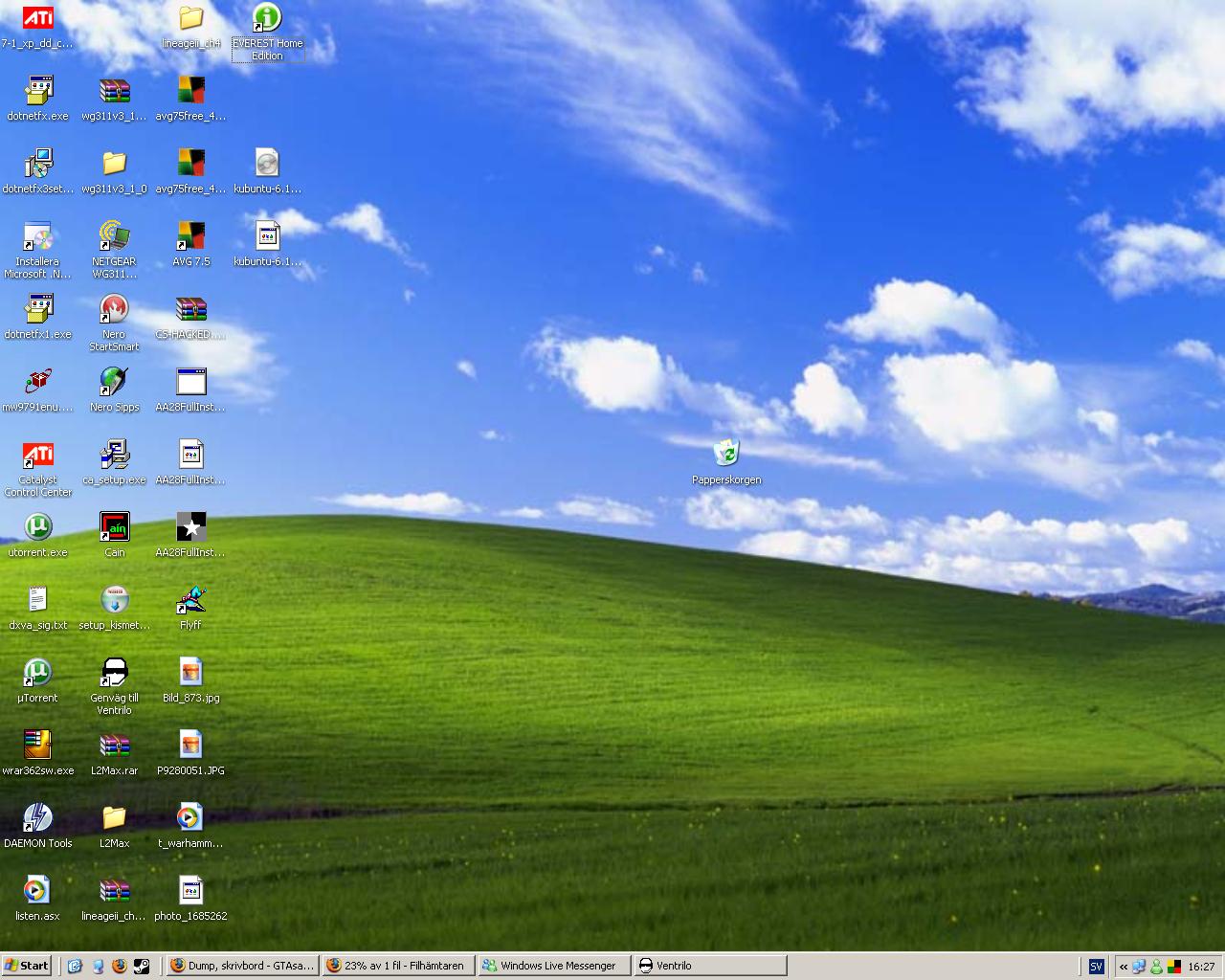Viewport: 1225px width, 980px height.
Task: Switch to Windows Live Messenger taskbar button
Action: pyautogui.click(x=555, y=966)
